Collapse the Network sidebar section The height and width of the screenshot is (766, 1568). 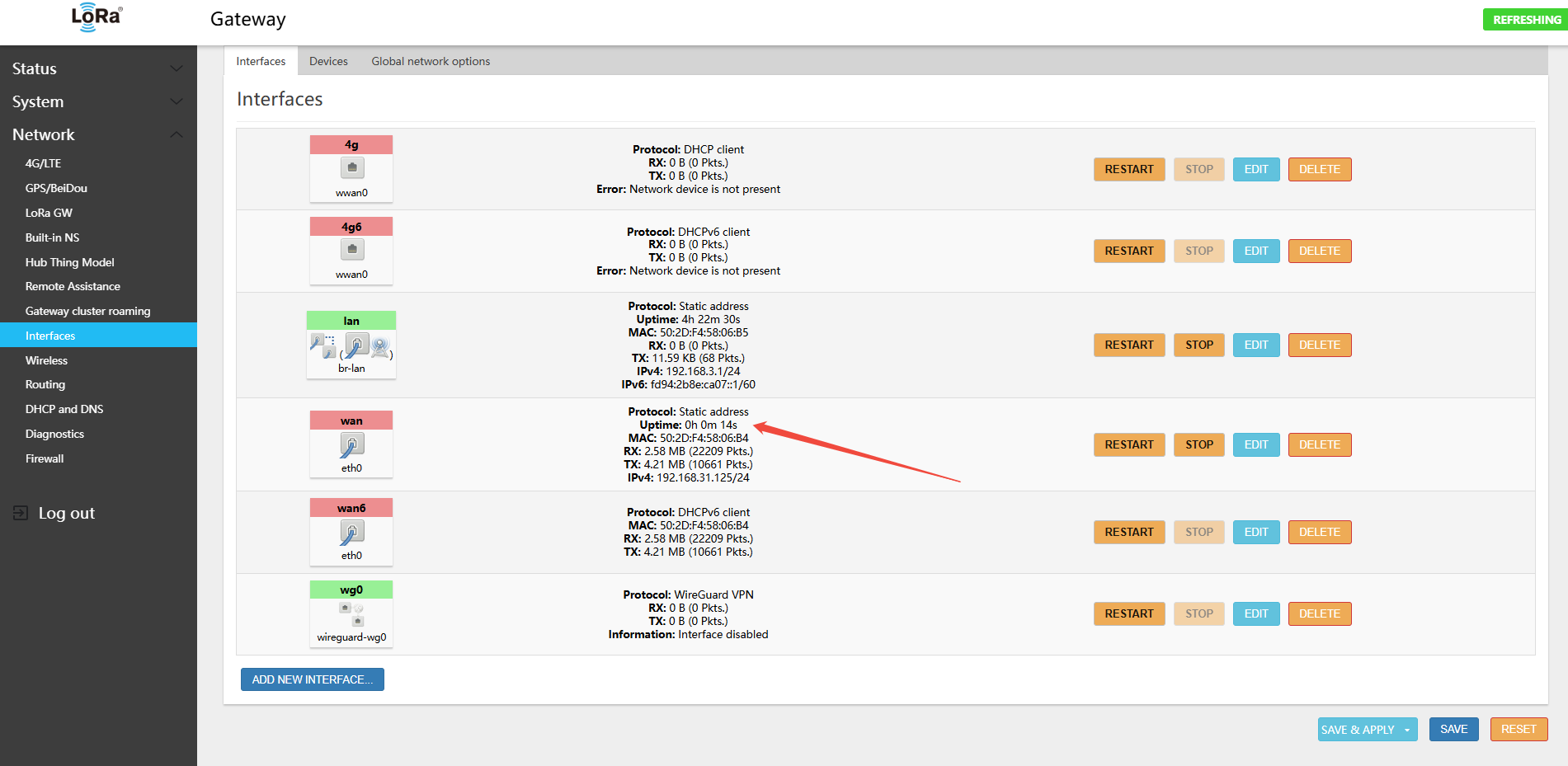pyautogui.click(x=177, y=134)
